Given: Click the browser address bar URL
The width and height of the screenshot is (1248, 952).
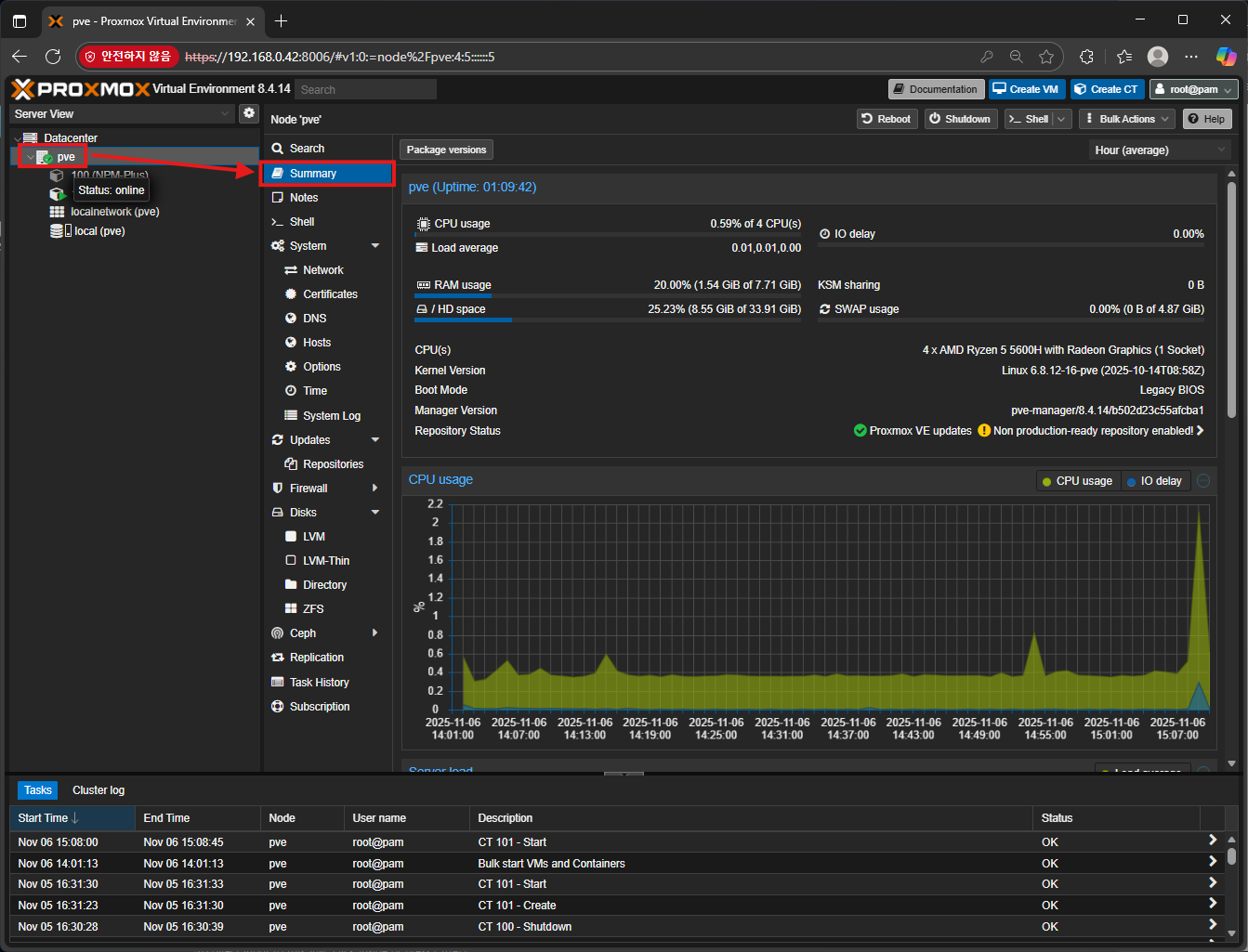Looking at the screenshot, I should tap(339, 57).
